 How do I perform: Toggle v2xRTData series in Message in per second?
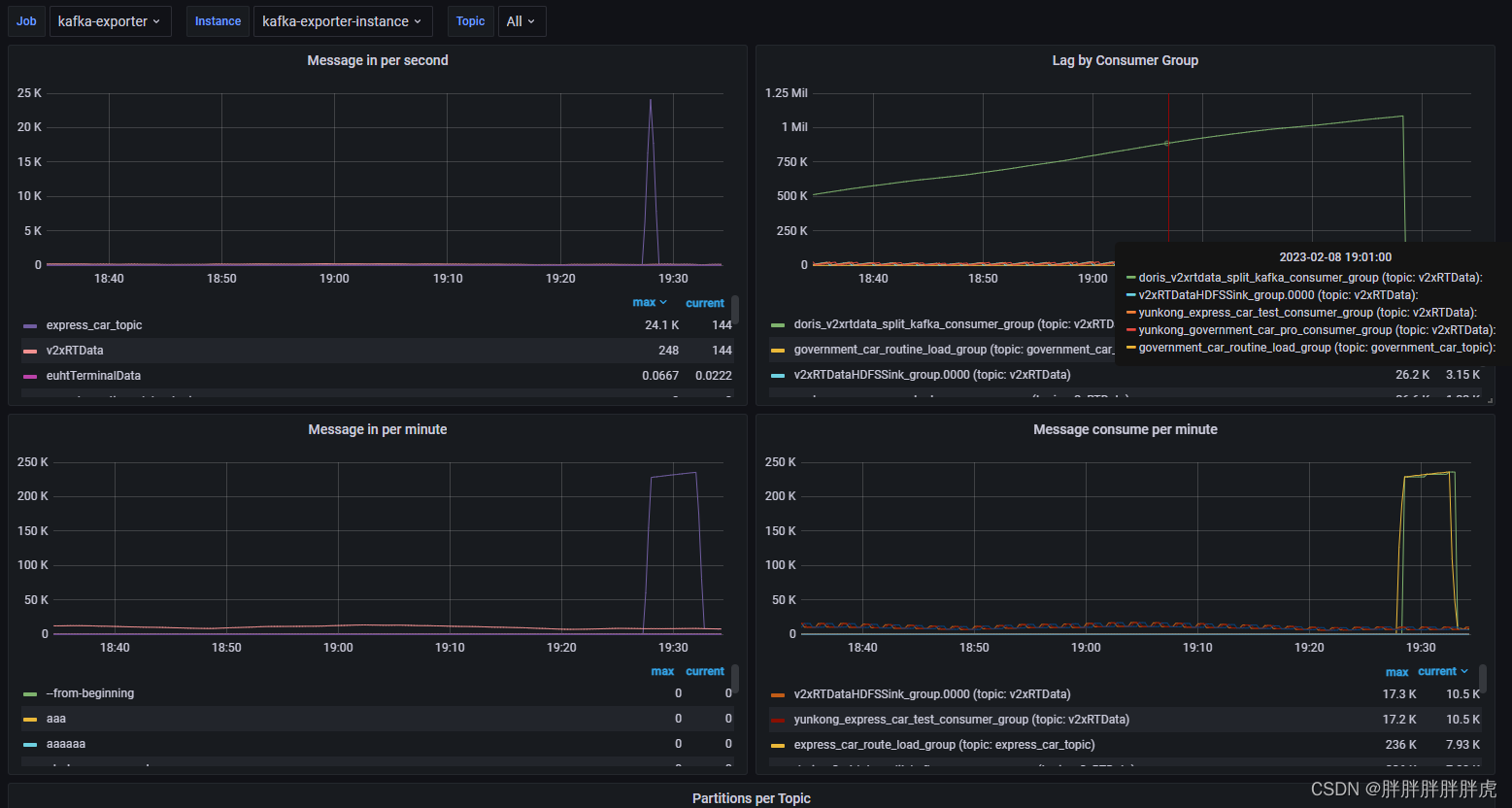tap(75, 351)
